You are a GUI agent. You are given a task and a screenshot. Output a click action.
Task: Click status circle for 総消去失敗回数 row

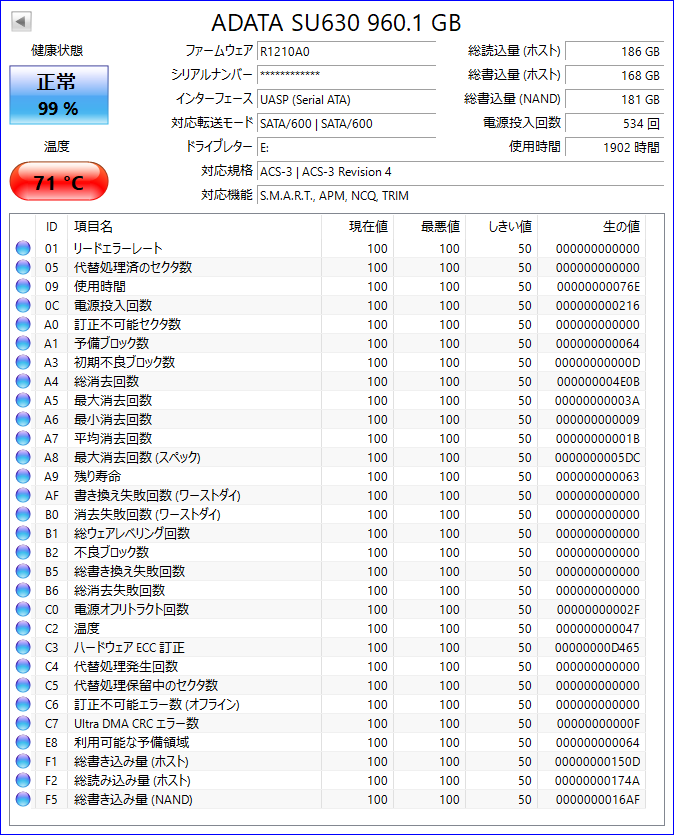[23, 590]
